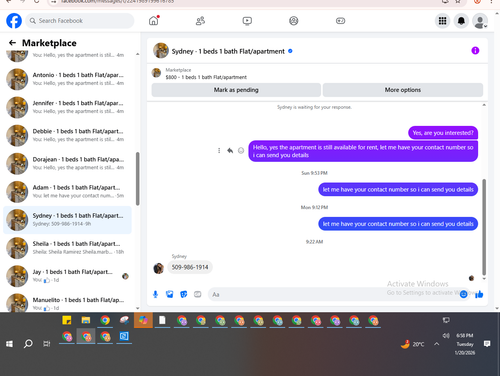Viewport: 500px width, 376px height.
Task: Click the voice clip microphone icon
Action: click(x=155, y=294)
